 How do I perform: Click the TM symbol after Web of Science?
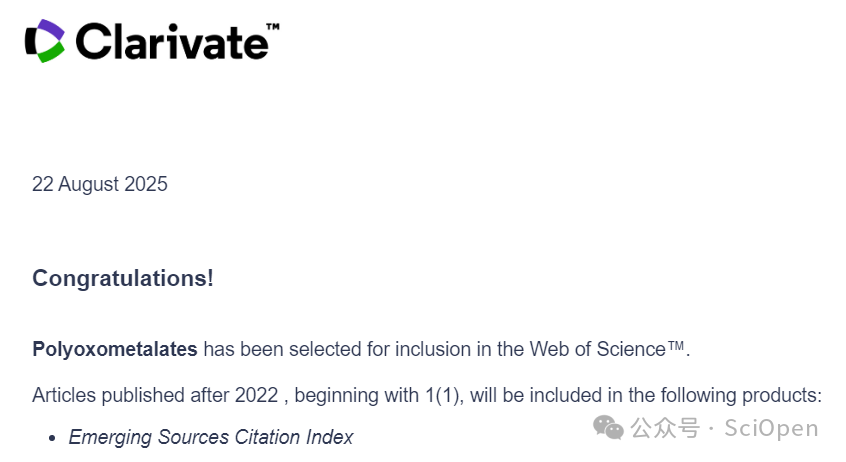(676, 345)
